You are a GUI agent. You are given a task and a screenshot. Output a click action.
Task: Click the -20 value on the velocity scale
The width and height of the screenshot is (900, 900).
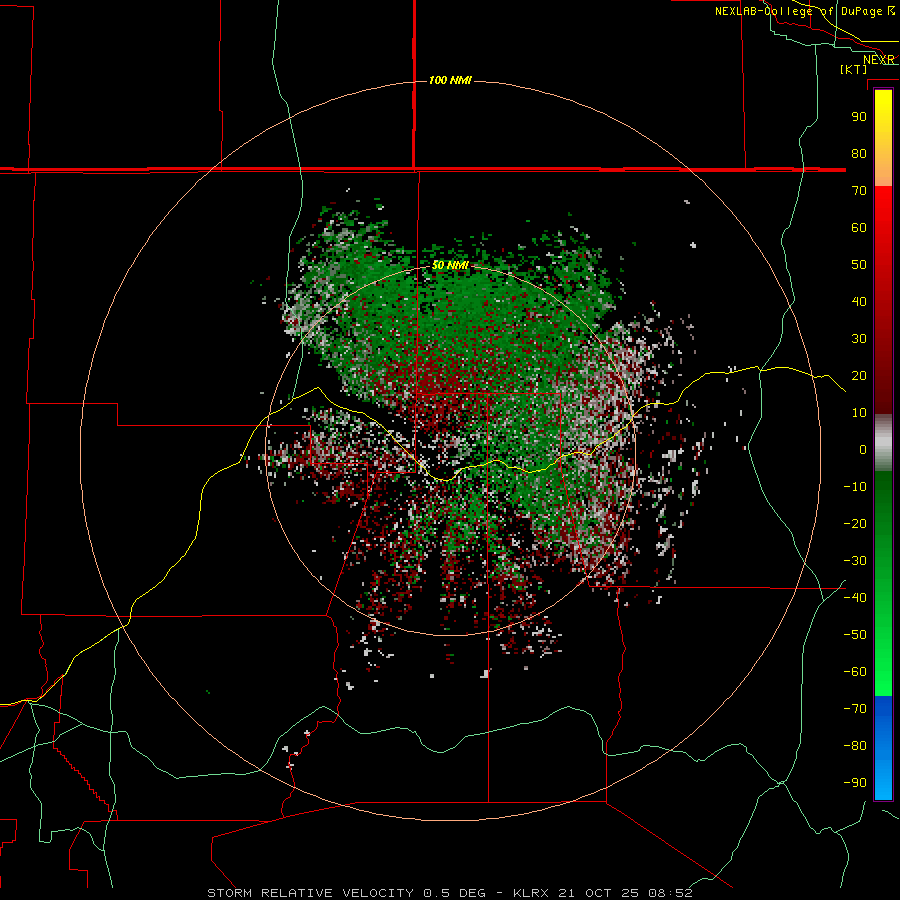(855, 523)
